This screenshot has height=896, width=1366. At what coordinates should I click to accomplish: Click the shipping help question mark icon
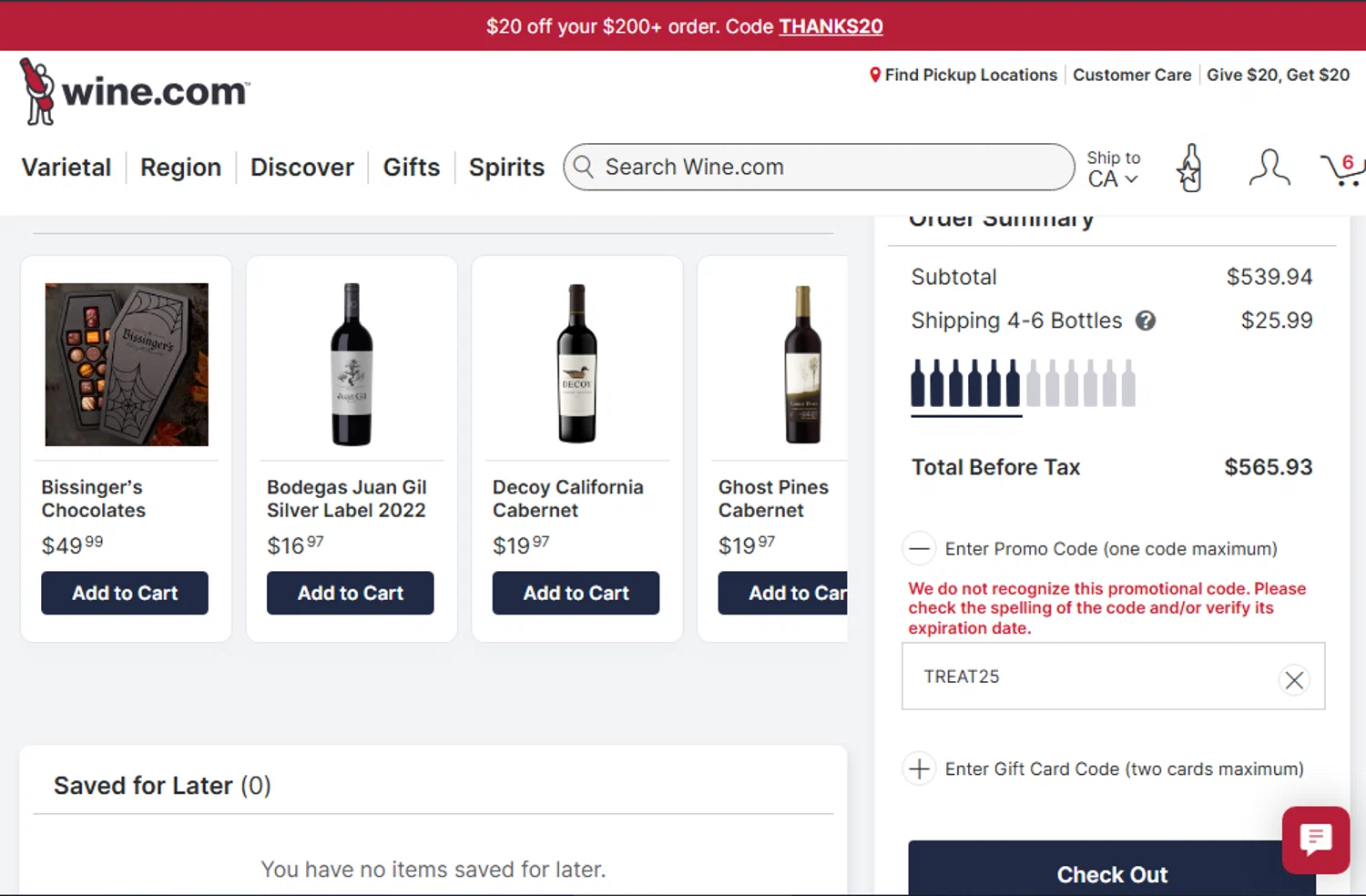click(1146, 321)
